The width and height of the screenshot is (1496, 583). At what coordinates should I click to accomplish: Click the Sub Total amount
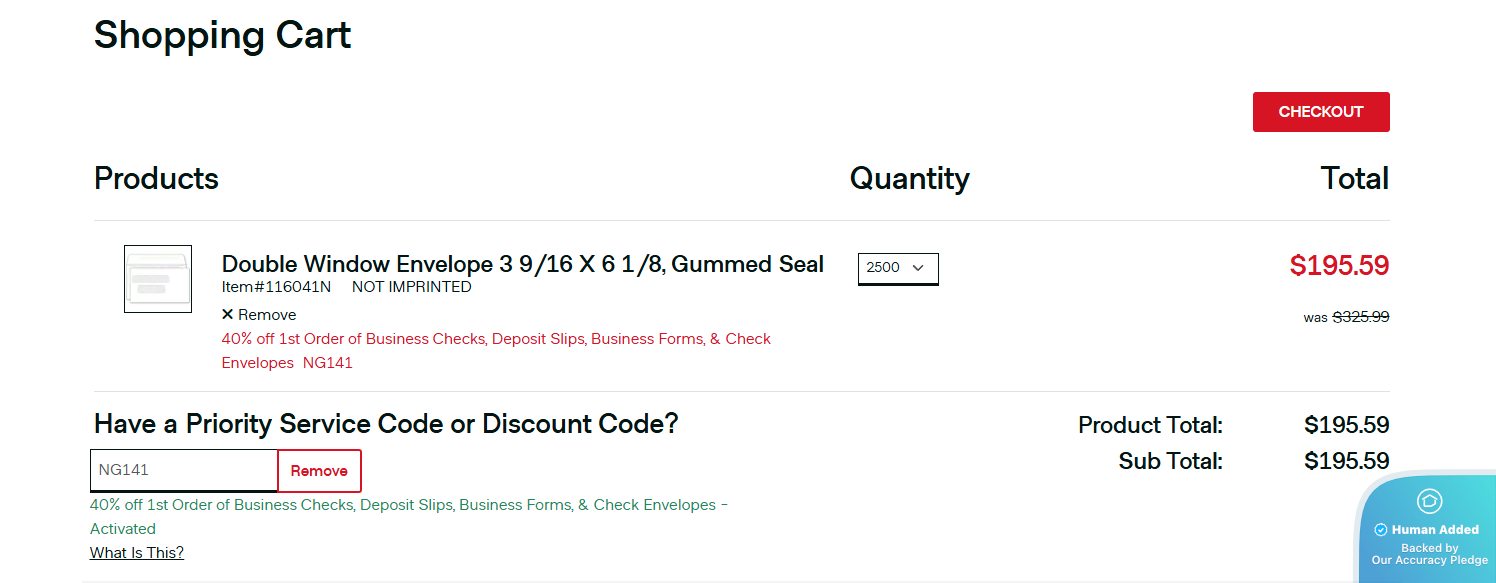1346,461
